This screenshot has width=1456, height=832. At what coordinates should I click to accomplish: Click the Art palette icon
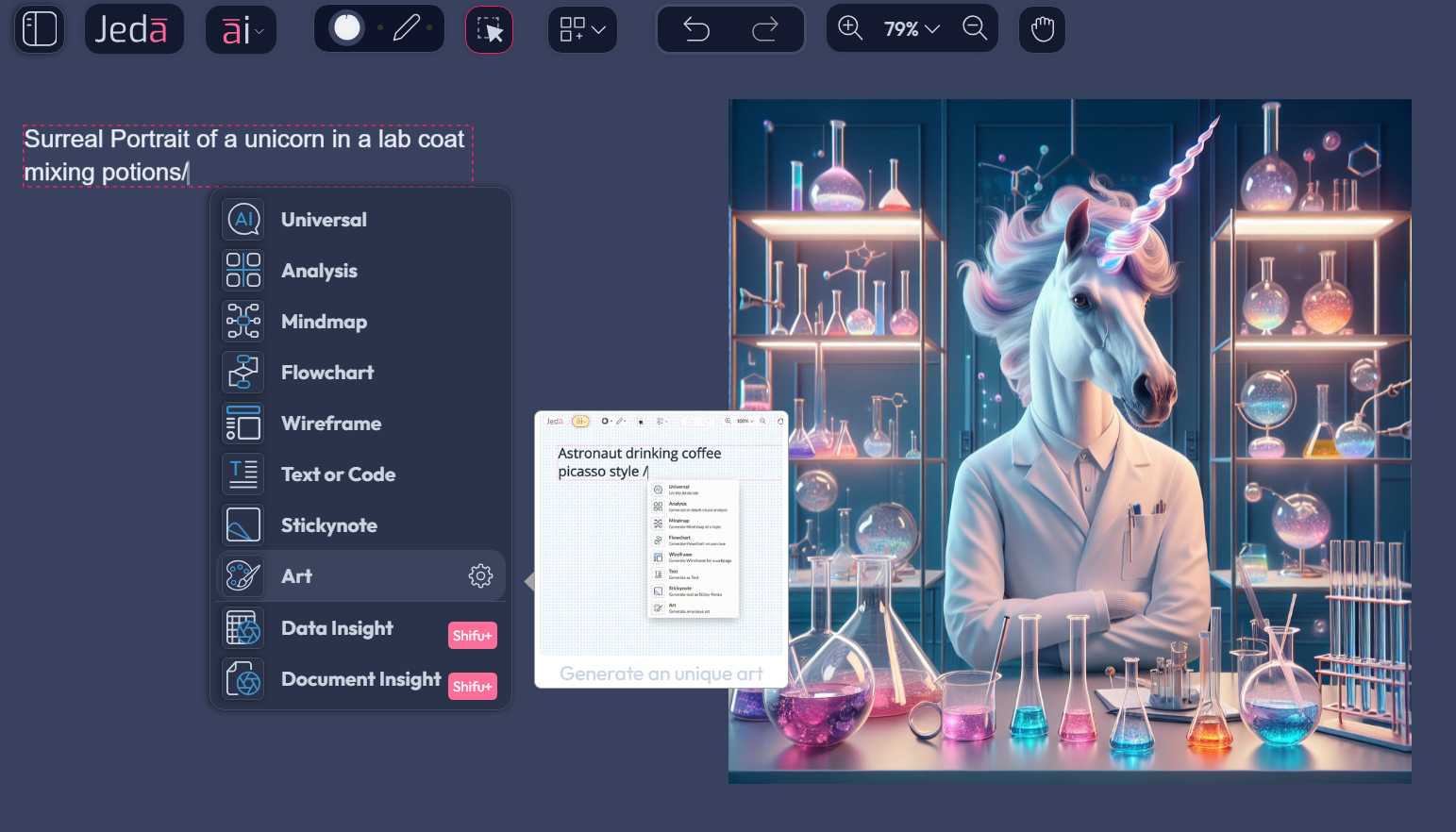click(x=243, y=576)
